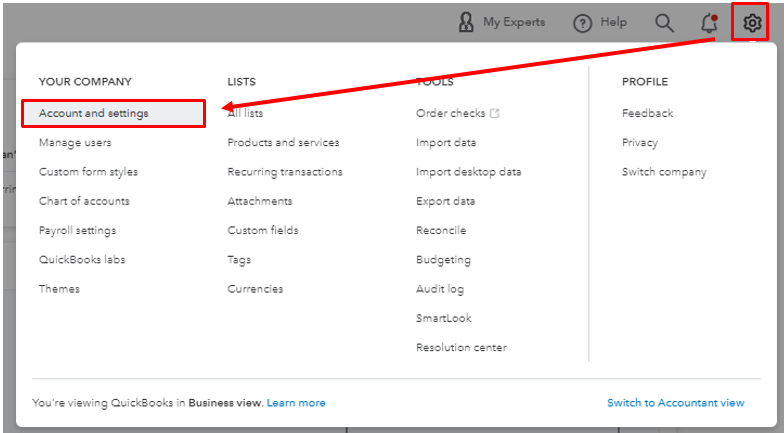
Task: Switch to Accountant view
Action: point(676,403)
